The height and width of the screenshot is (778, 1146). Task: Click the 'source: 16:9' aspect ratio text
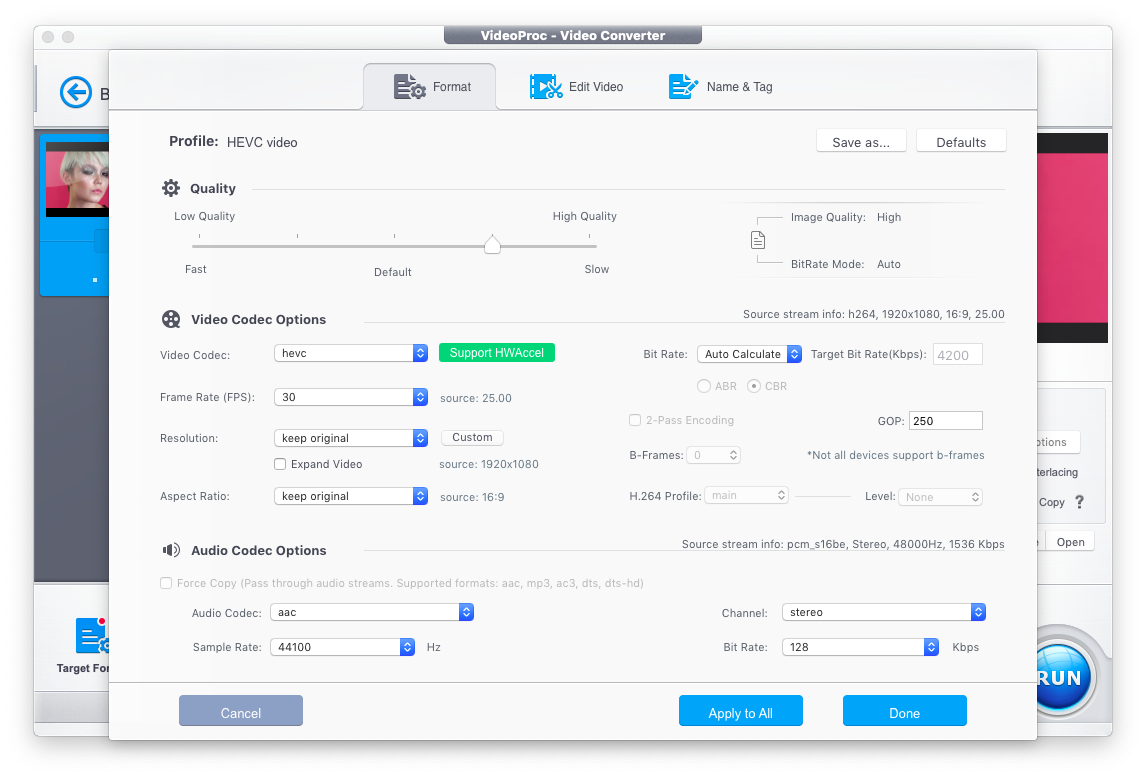[472, 497]
